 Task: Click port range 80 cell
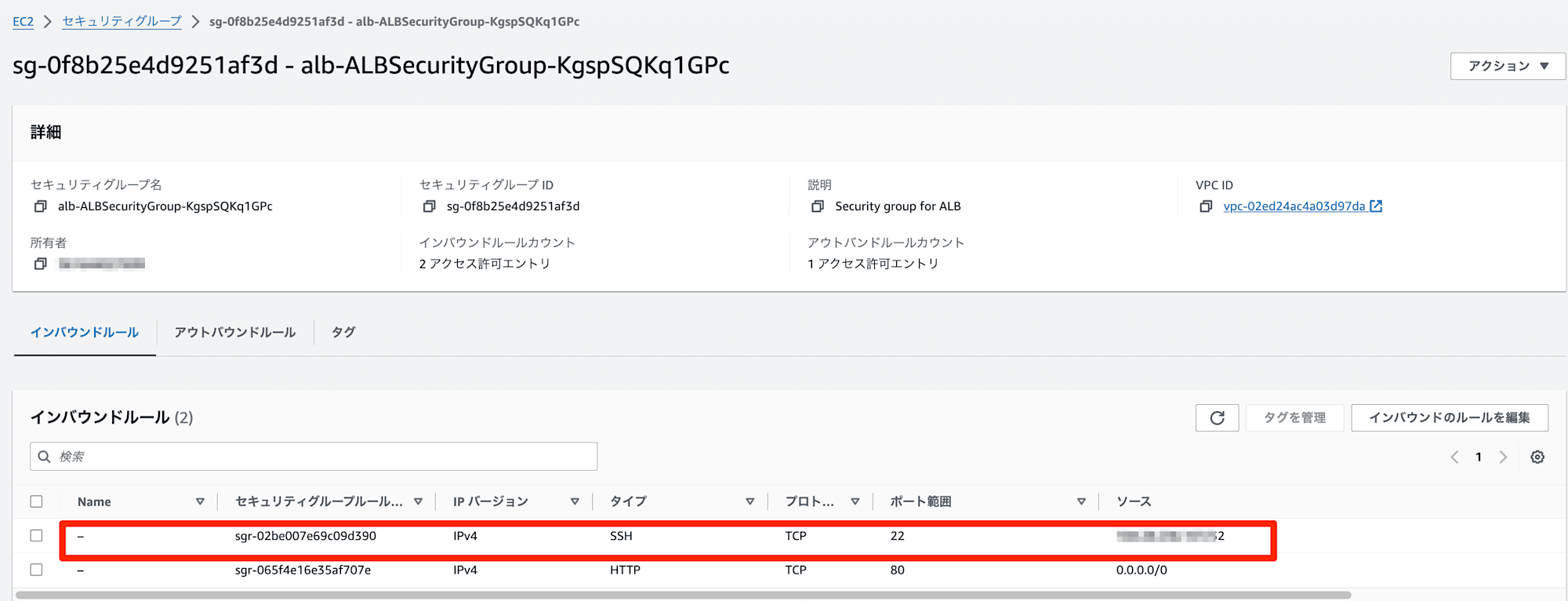pyautogui.click(x=897, y=570)
